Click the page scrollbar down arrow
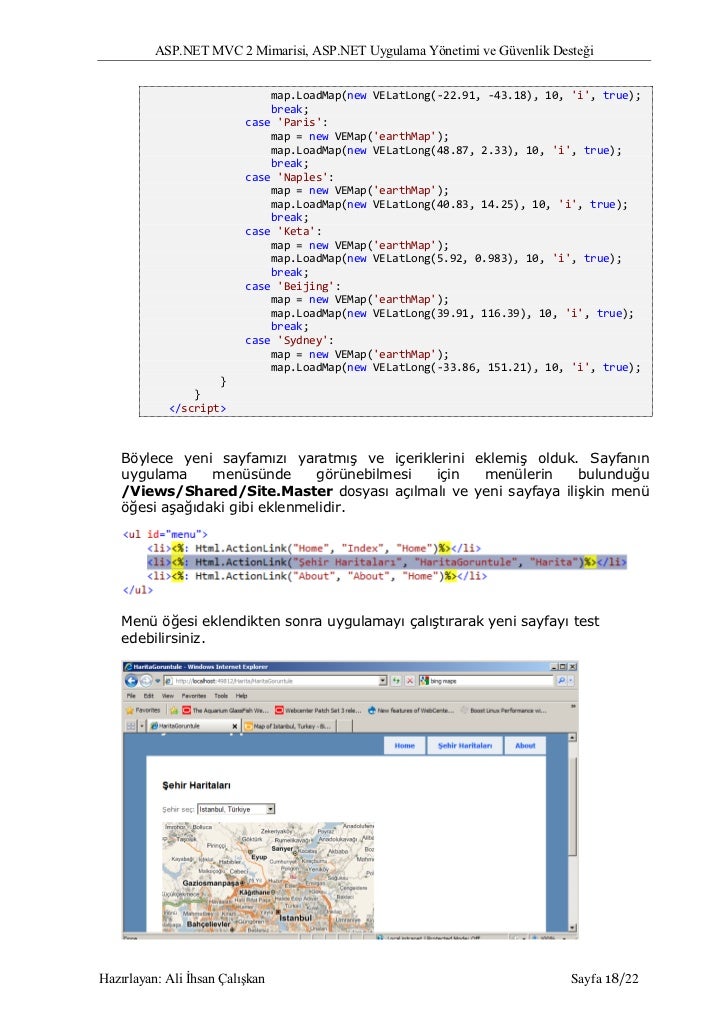Viewport: 728px width, 1030px height. 572,928
